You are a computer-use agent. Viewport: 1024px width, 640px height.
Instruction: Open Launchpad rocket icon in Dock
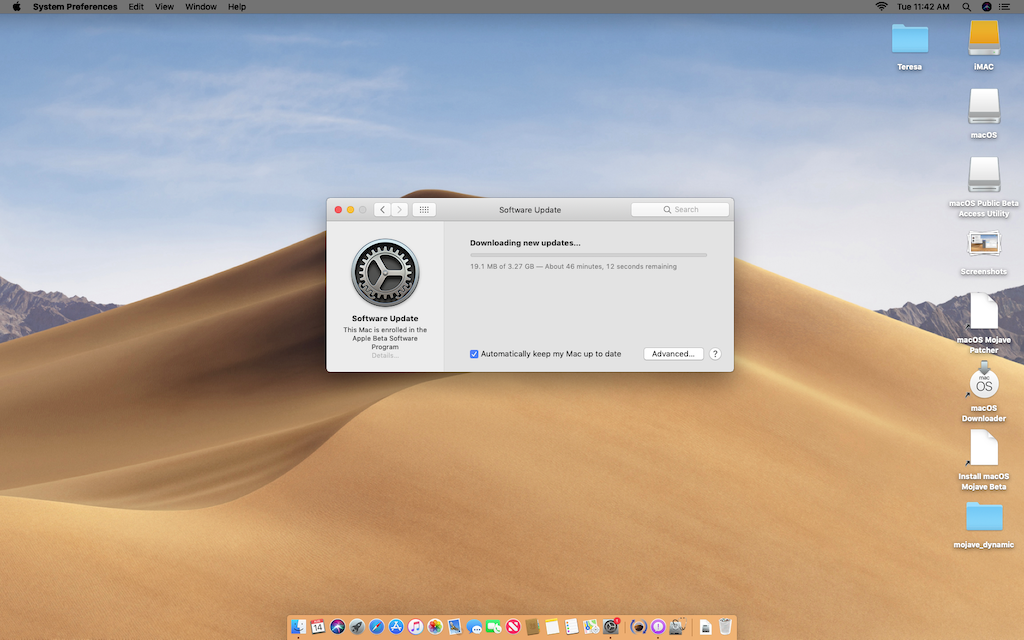click(x=357, y=627)
